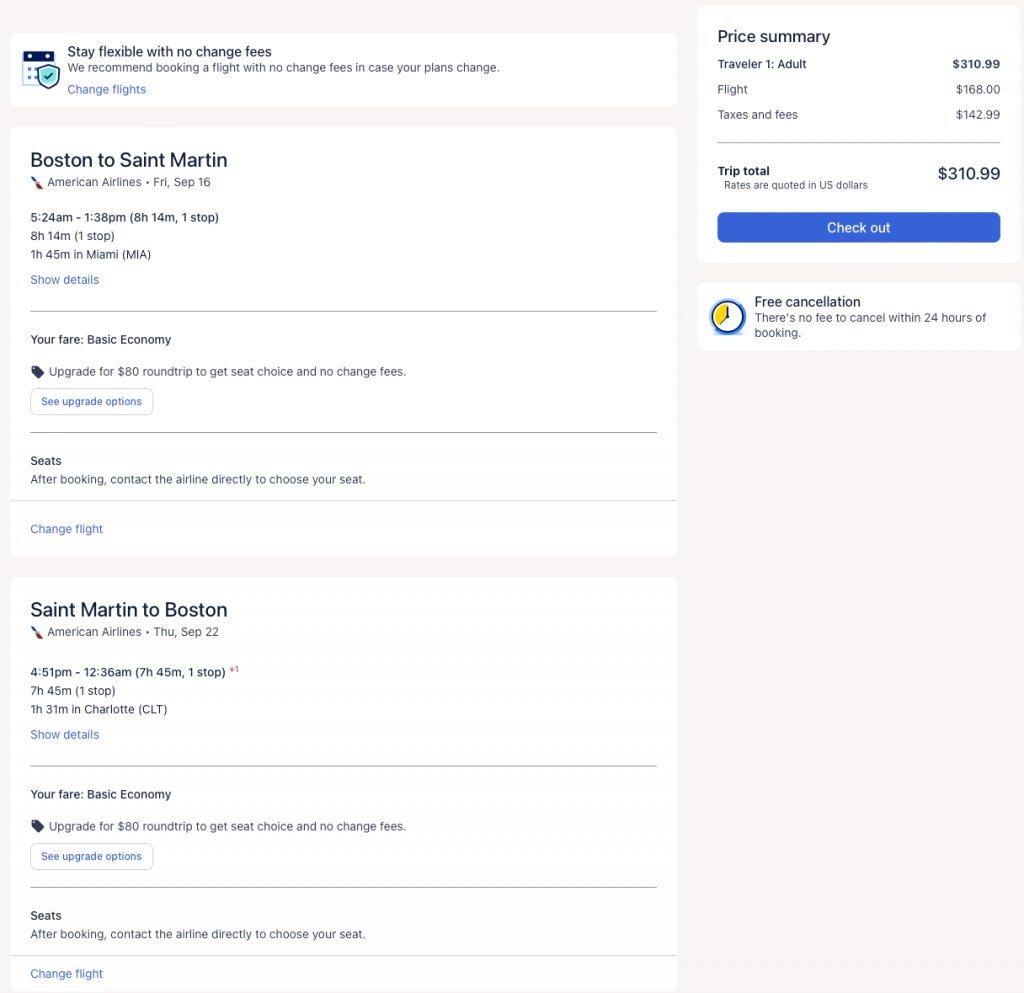Click the upgrade tag icon for the Boston departure
Viewport: 1024px width, 993px height.
pos(38,372)
